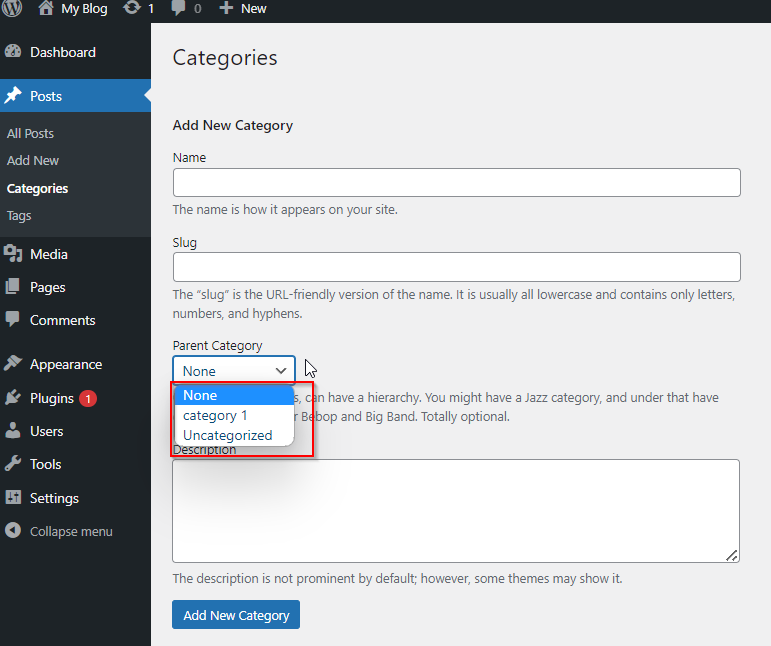Click the Media icon in sidebar
The height and width of the screenshot is (646, 771).
(13, 254)
